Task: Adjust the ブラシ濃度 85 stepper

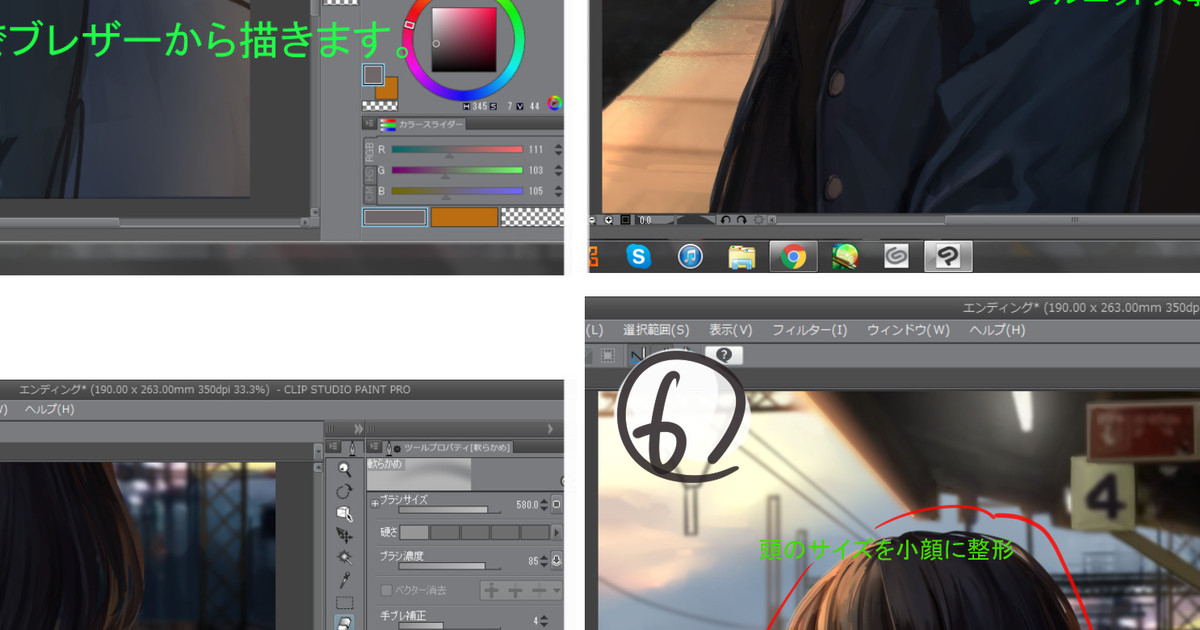Action: tap(543, 560)
